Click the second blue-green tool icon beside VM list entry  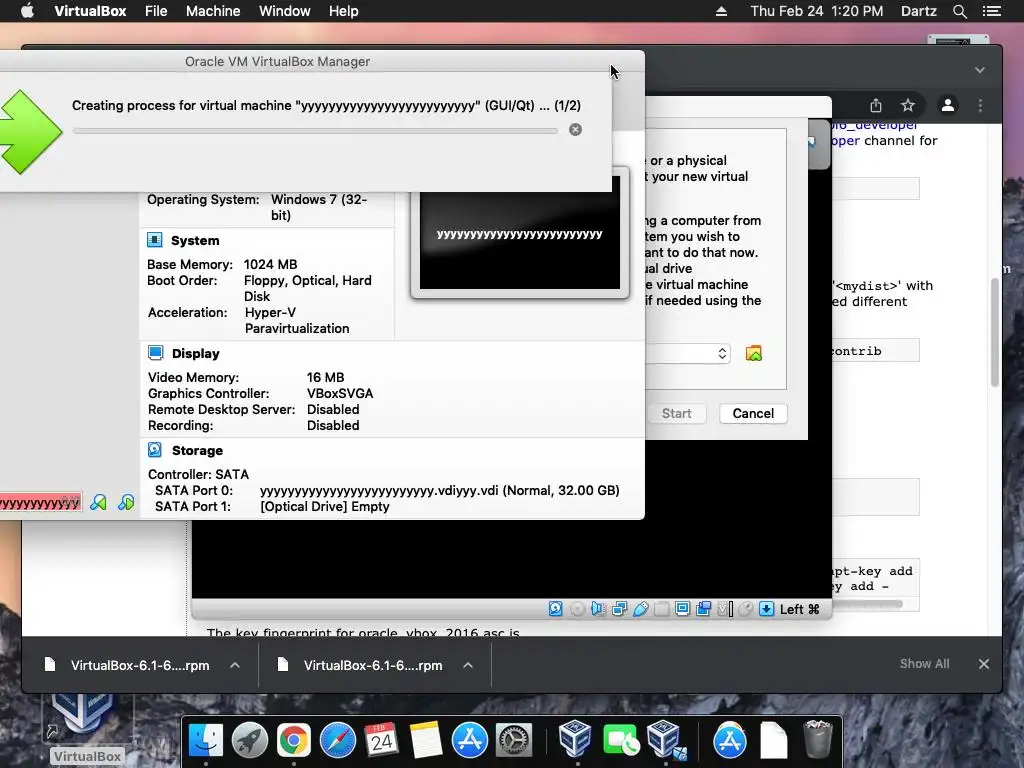tap(126, 502)
